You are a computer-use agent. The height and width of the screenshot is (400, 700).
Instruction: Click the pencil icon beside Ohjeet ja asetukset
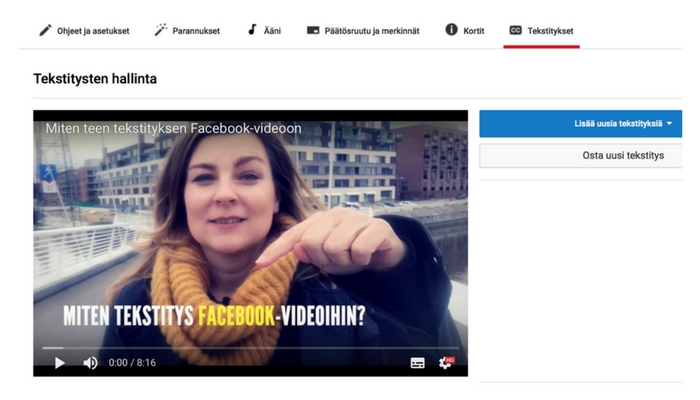45,30
